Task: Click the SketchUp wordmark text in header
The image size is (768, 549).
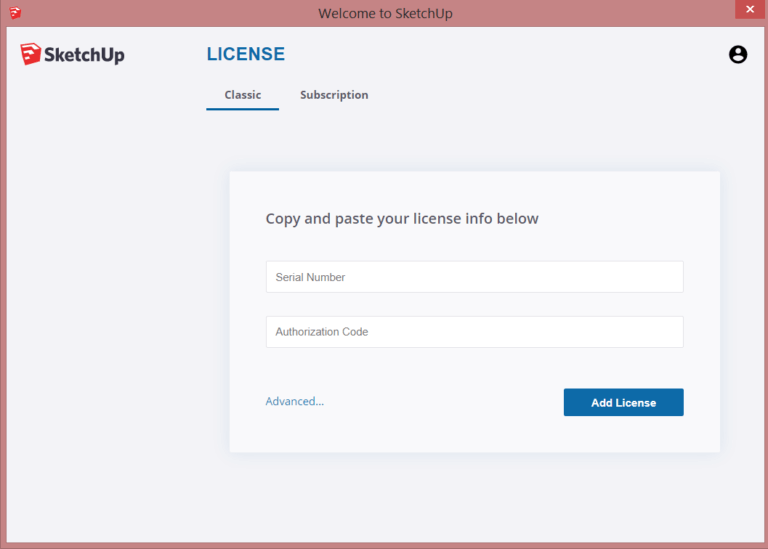Action: 84,55
